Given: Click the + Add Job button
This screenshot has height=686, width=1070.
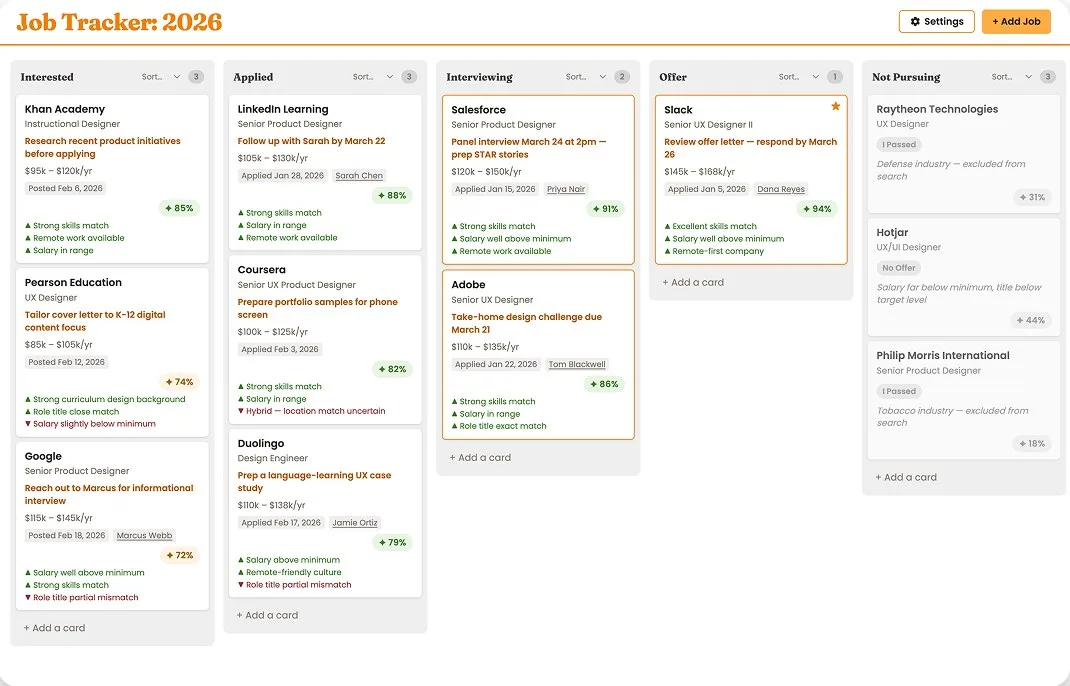Looking at the screenshot, I should [1016, 22].
